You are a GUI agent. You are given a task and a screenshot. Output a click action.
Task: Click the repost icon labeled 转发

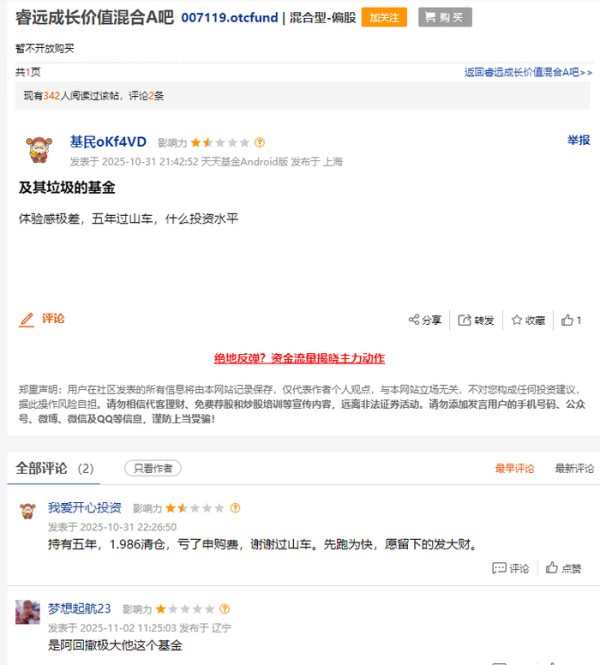[x=476, y=320]
